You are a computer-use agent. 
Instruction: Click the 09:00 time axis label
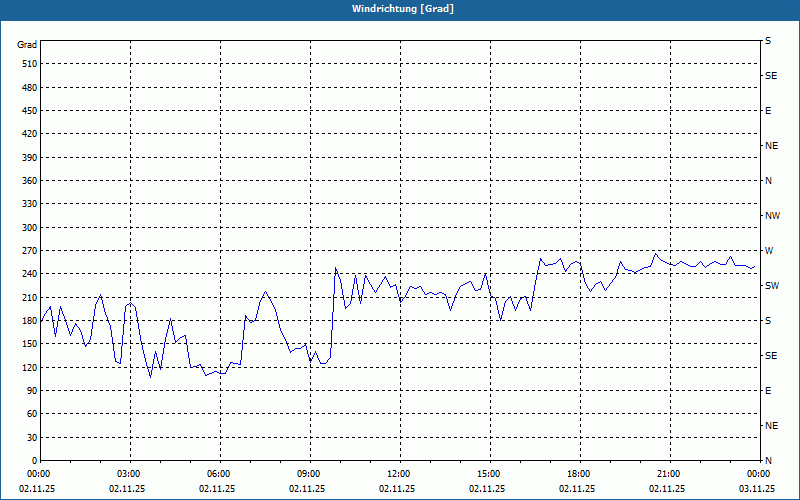(x=310, y=474)
